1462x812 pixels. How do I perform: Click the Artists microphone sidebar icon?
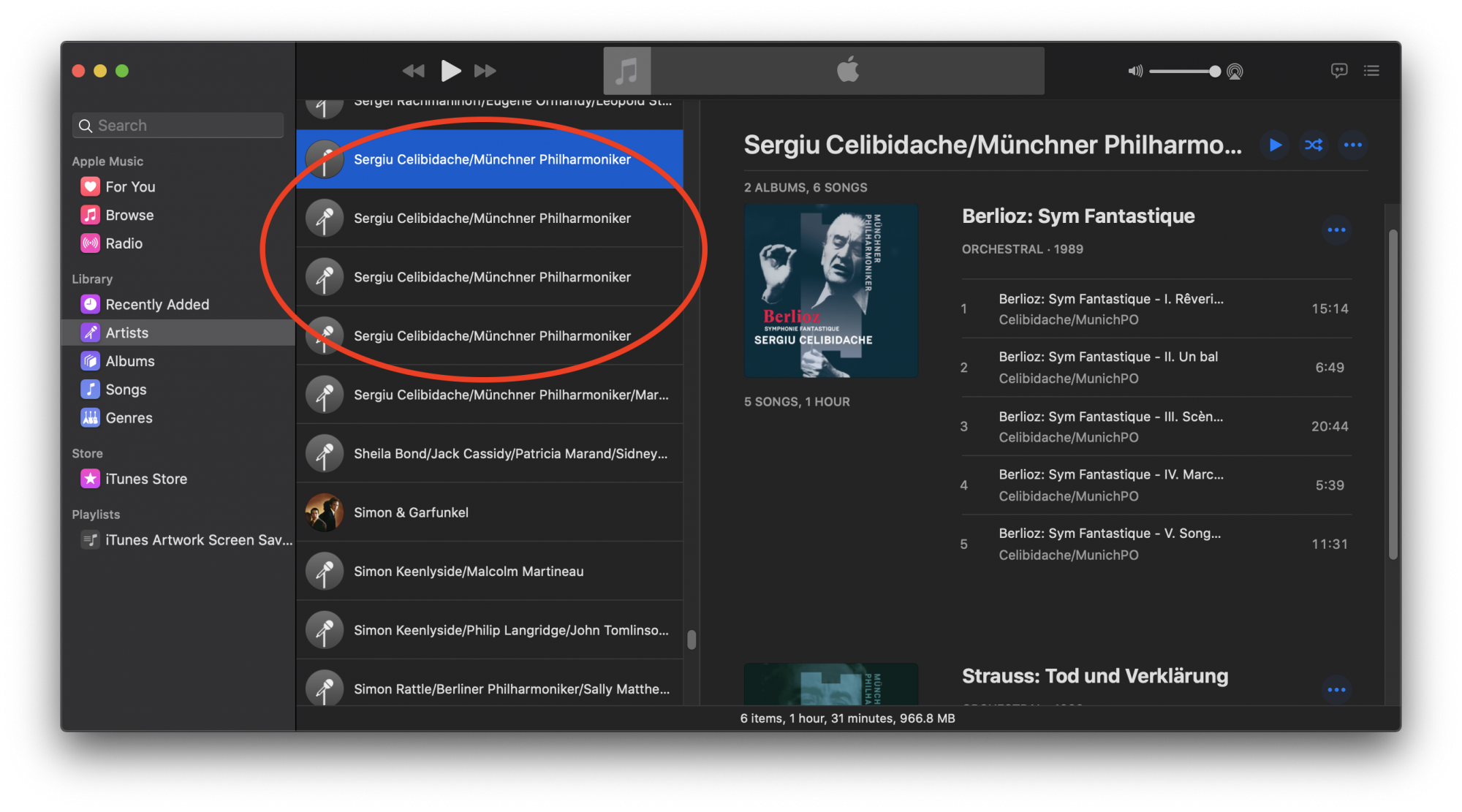coord(90,333)
